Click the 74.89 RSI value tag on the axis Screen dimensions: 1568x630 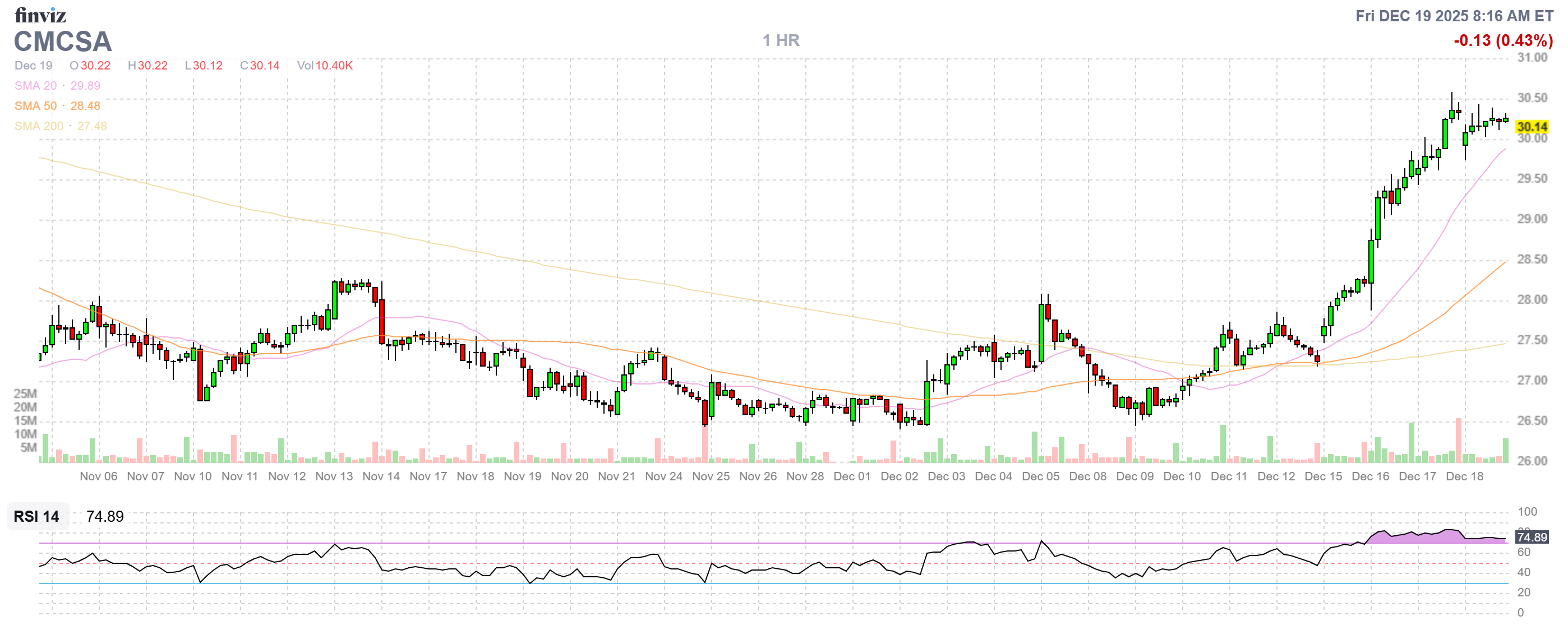pyautogui.click(x=1531, y=537)
